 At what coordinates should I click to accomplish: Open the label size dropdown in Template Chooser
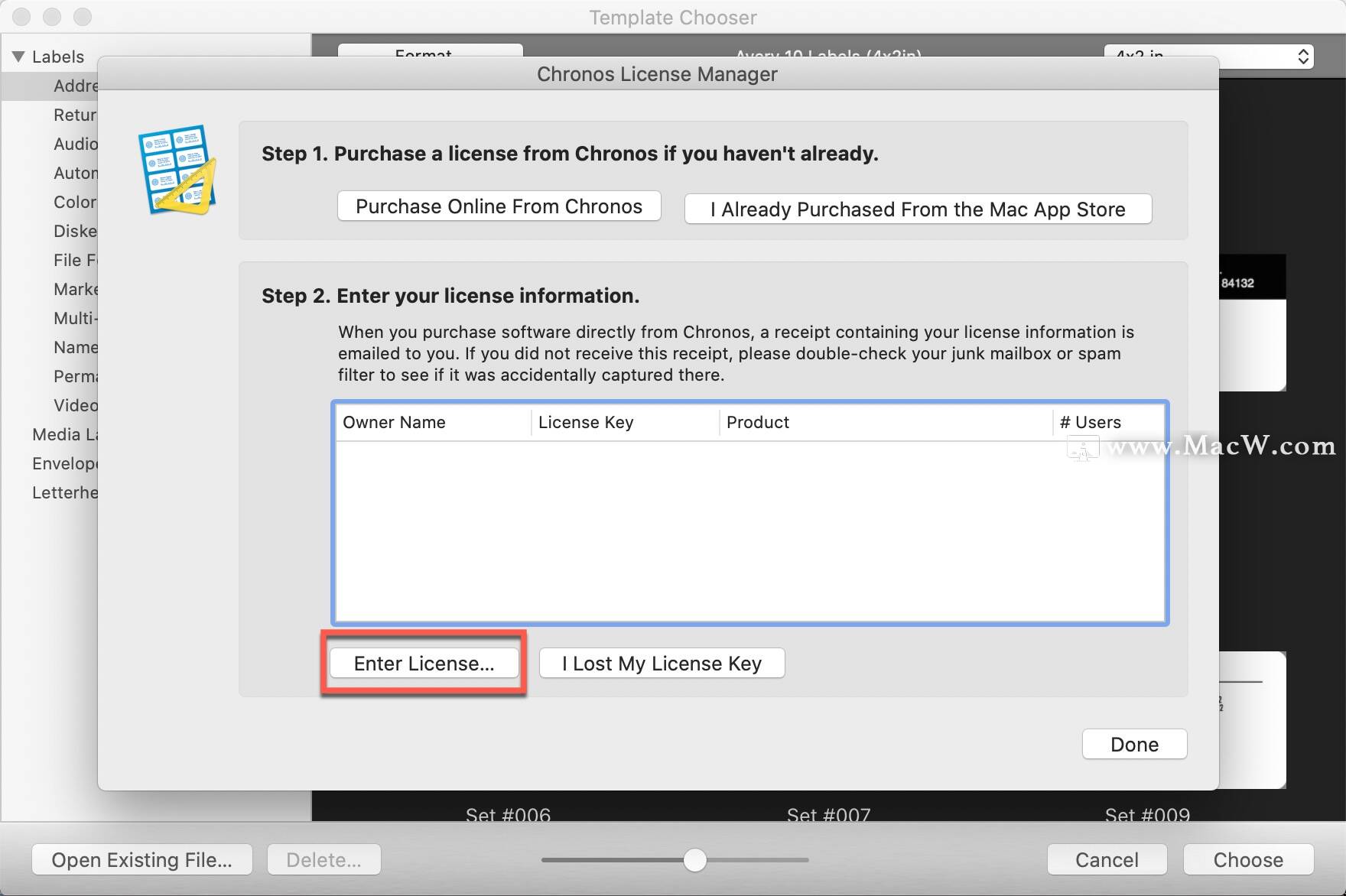[1209, 56]
